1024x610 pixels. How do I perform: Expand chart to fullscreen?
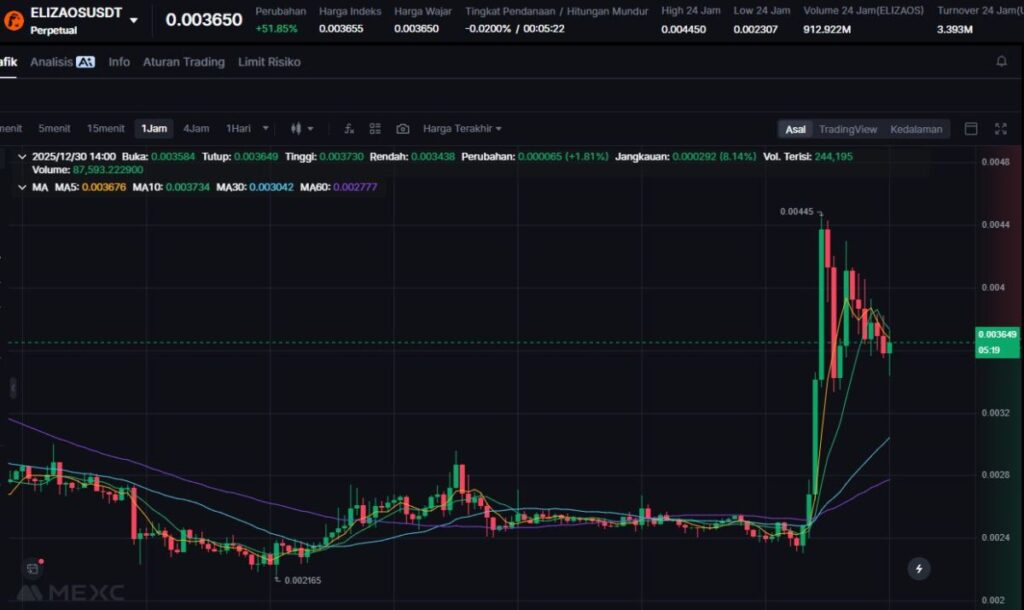click(1000, 129)
